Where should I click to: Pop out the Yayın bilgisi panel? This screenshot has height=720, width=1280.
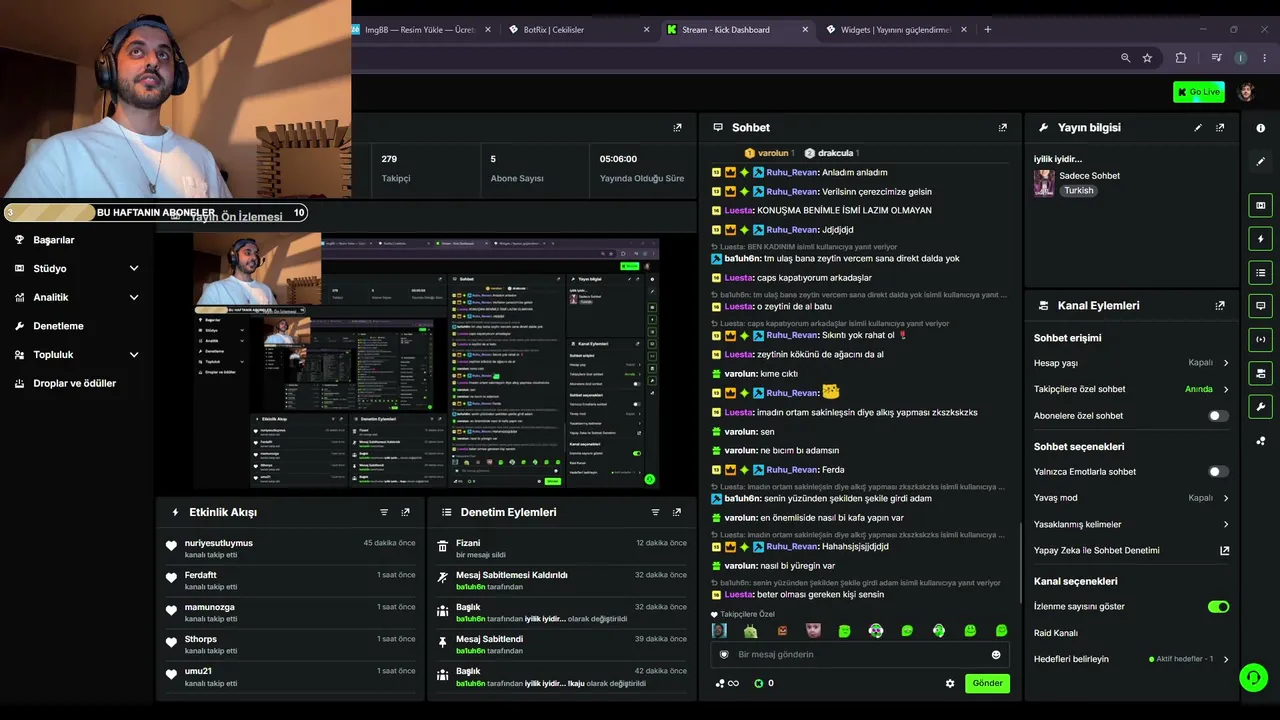(x=1220, y=128)
